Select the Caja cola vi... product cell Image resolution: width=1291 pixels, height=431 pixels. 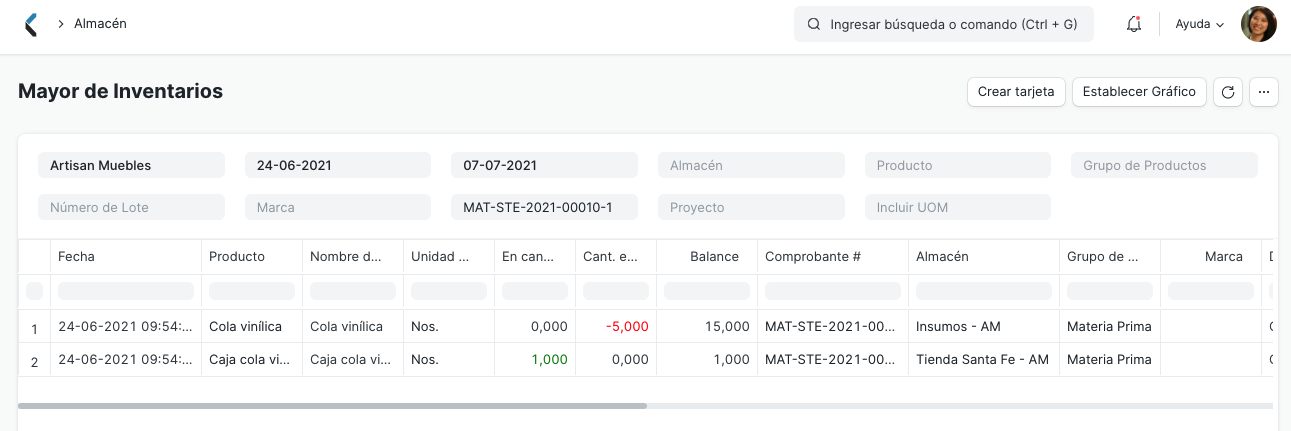(x=252, y=359)
